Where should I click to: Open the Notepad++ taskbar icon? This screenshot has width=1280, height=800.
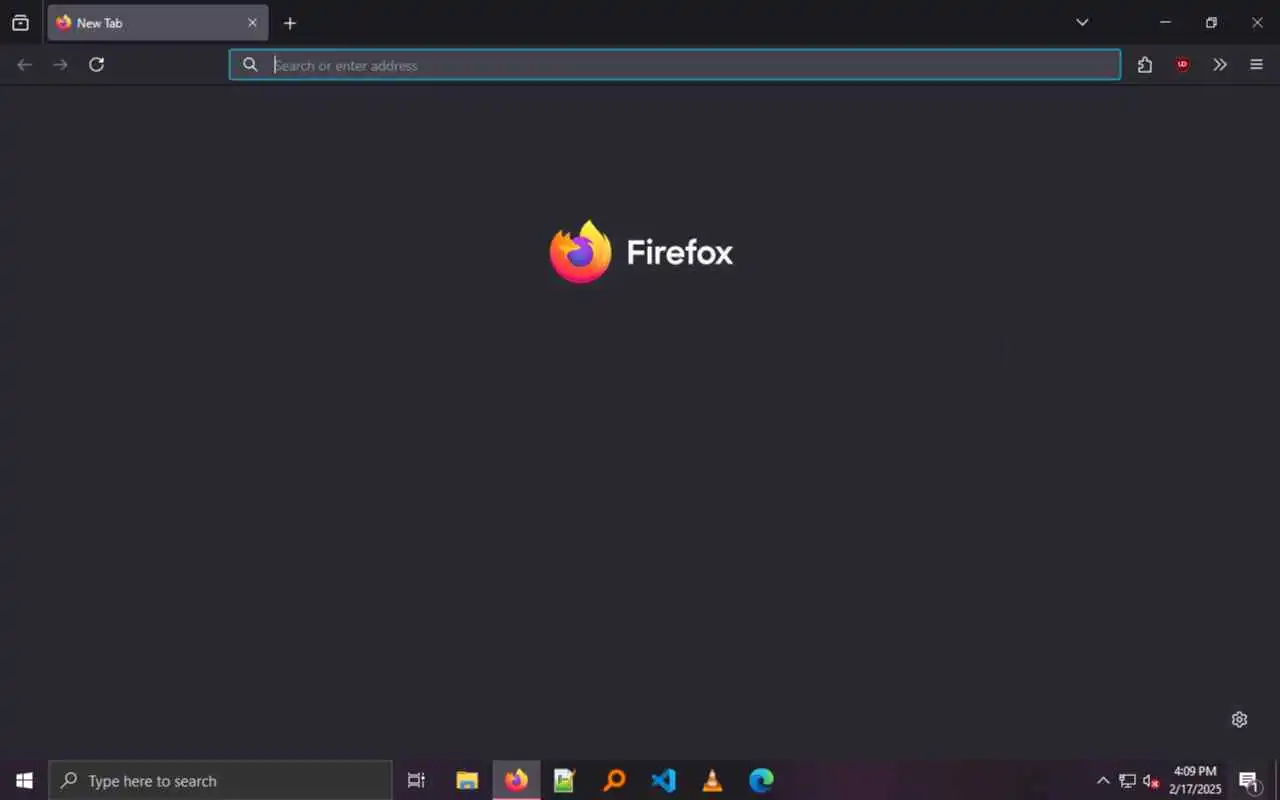[564, 780]
